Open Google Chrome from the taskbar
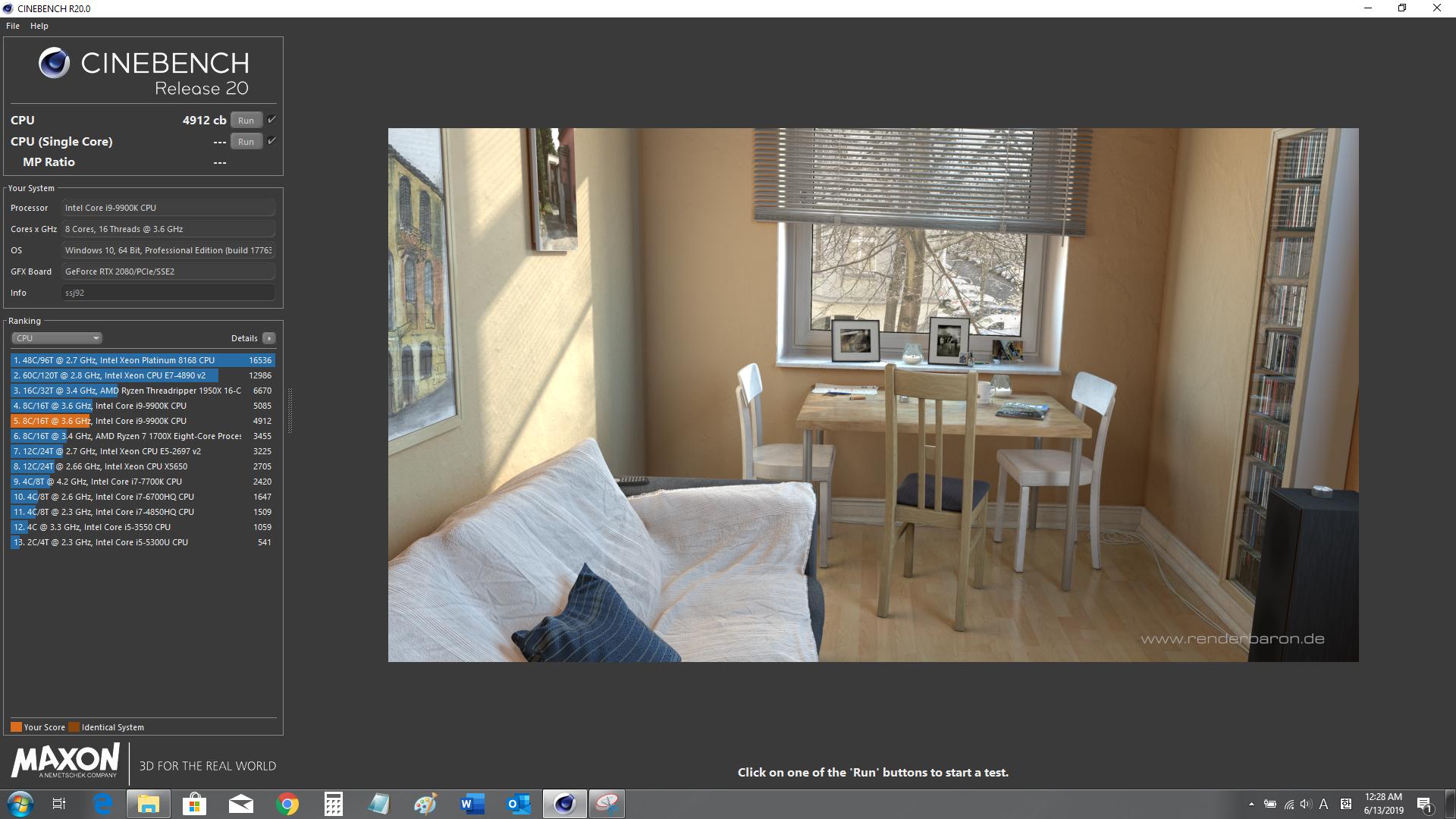 click(287, 804)
